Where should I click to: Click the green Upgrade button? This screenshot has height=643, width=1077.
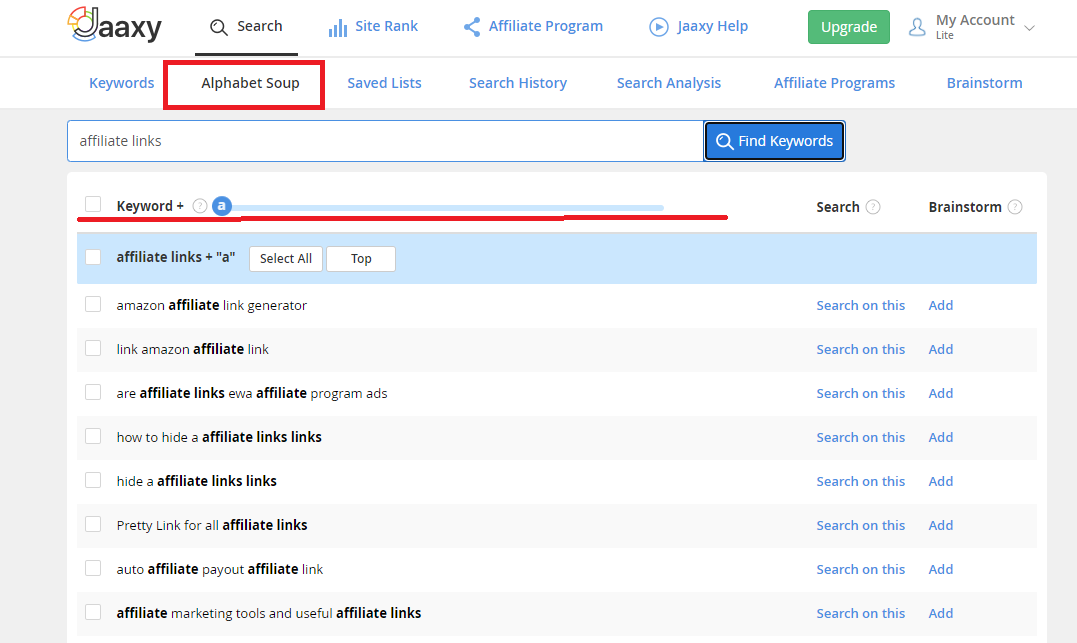pos(848,27)
